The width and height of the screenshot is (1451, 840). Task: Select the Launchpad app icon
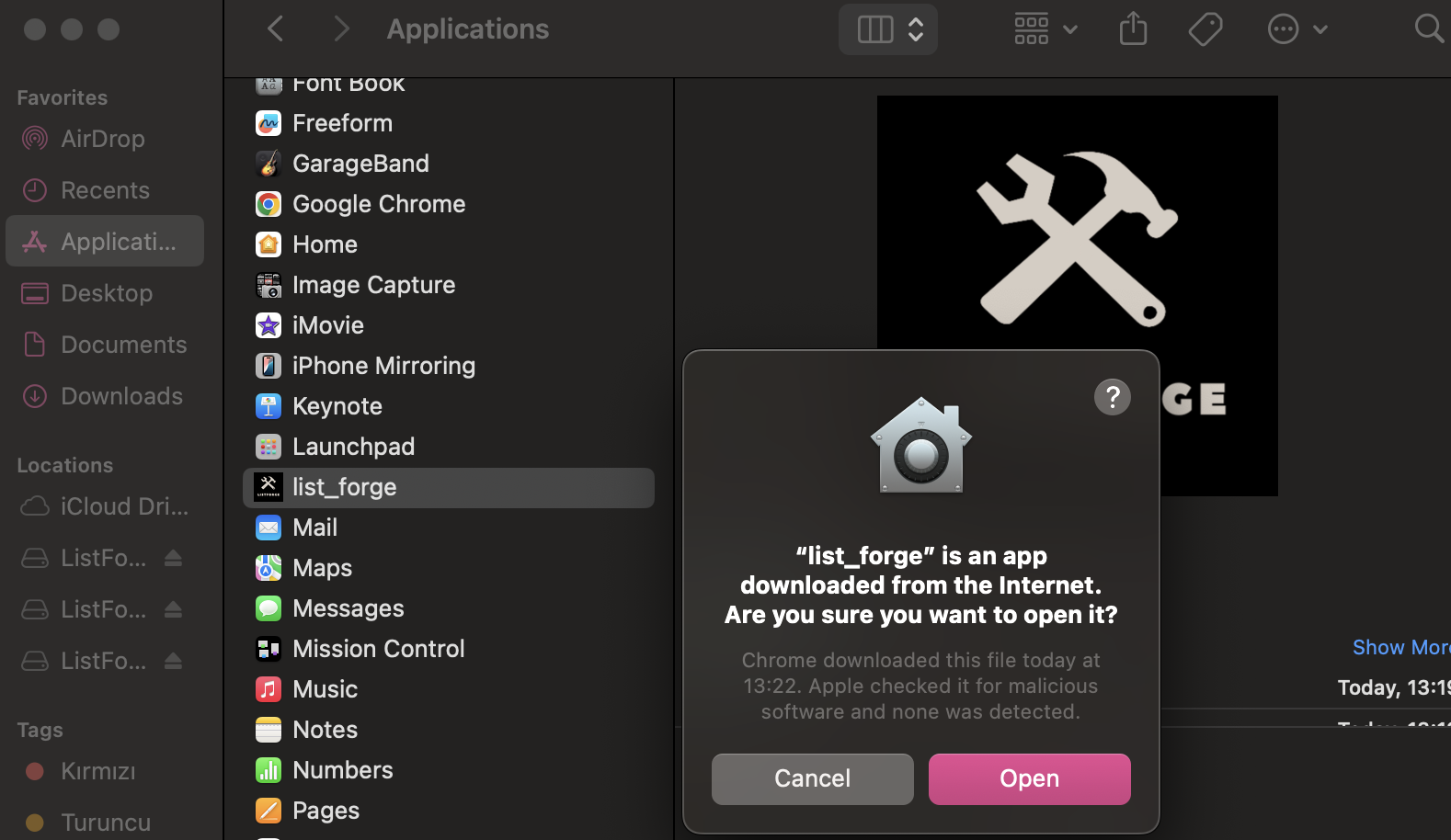[x=268, y=447]
